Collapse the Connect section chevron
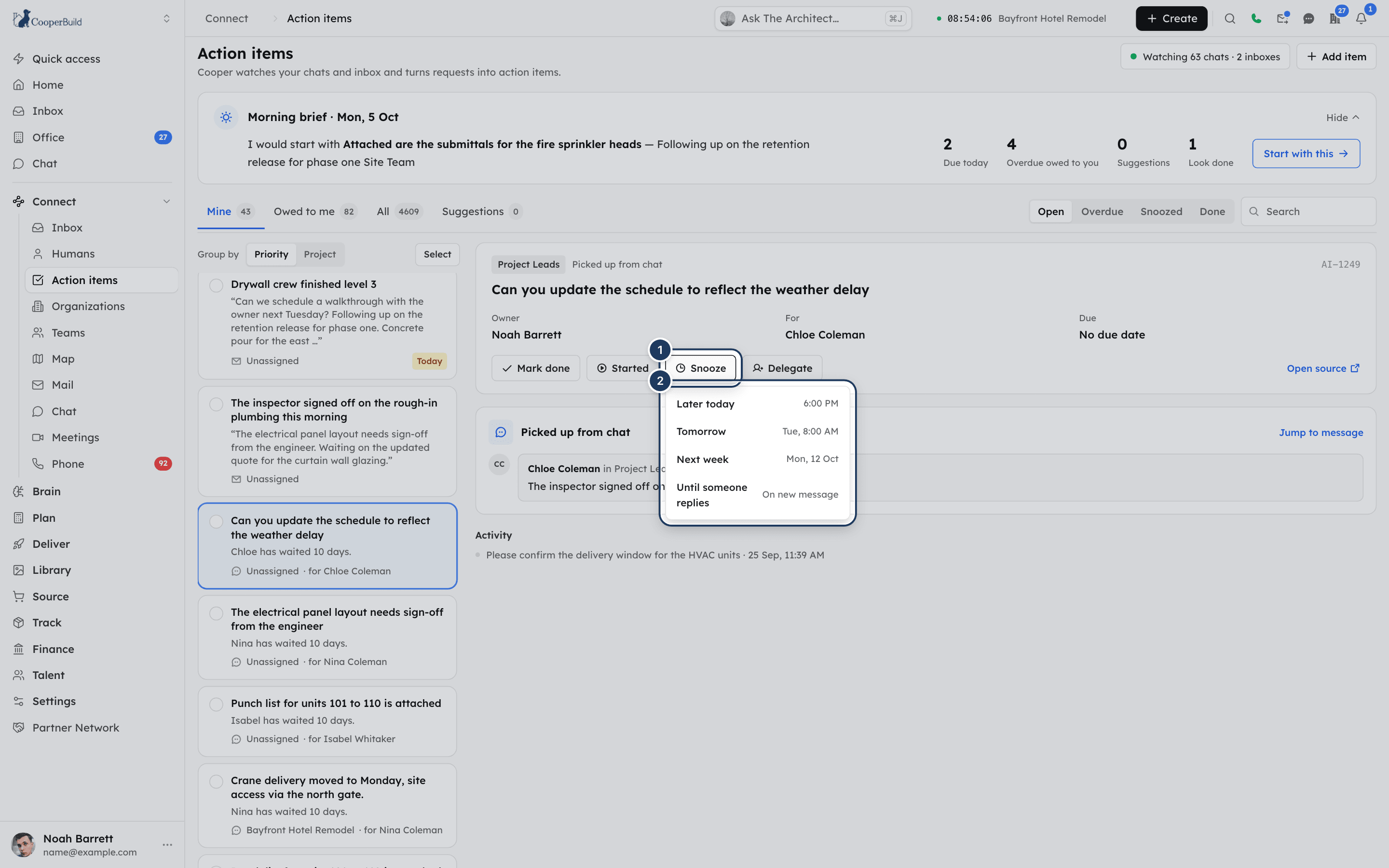Screen dimensions: 1389x868 (x=166, y=202)
